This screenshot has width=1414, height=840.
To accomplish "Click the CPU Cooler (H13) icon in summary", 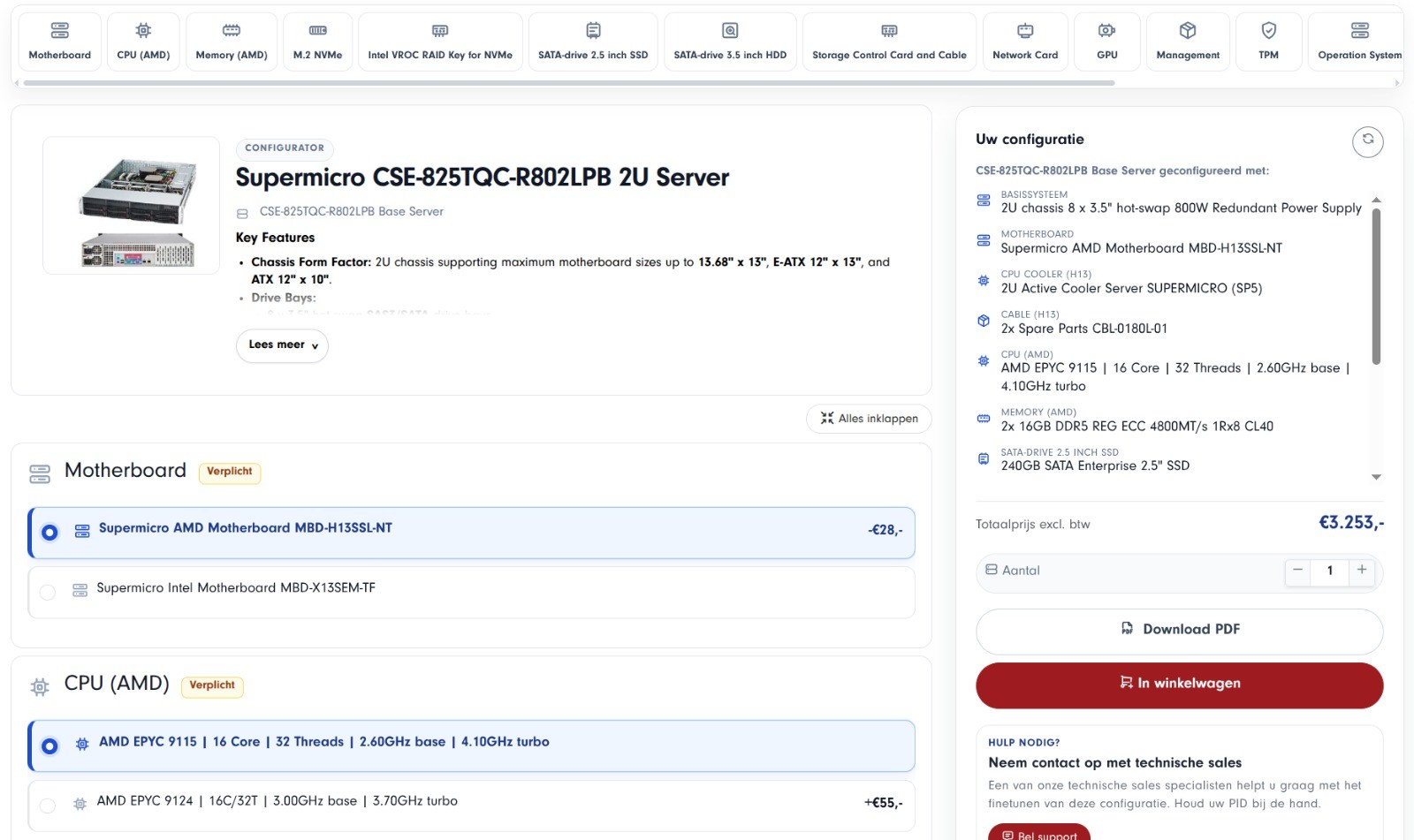I will (984, 281).
